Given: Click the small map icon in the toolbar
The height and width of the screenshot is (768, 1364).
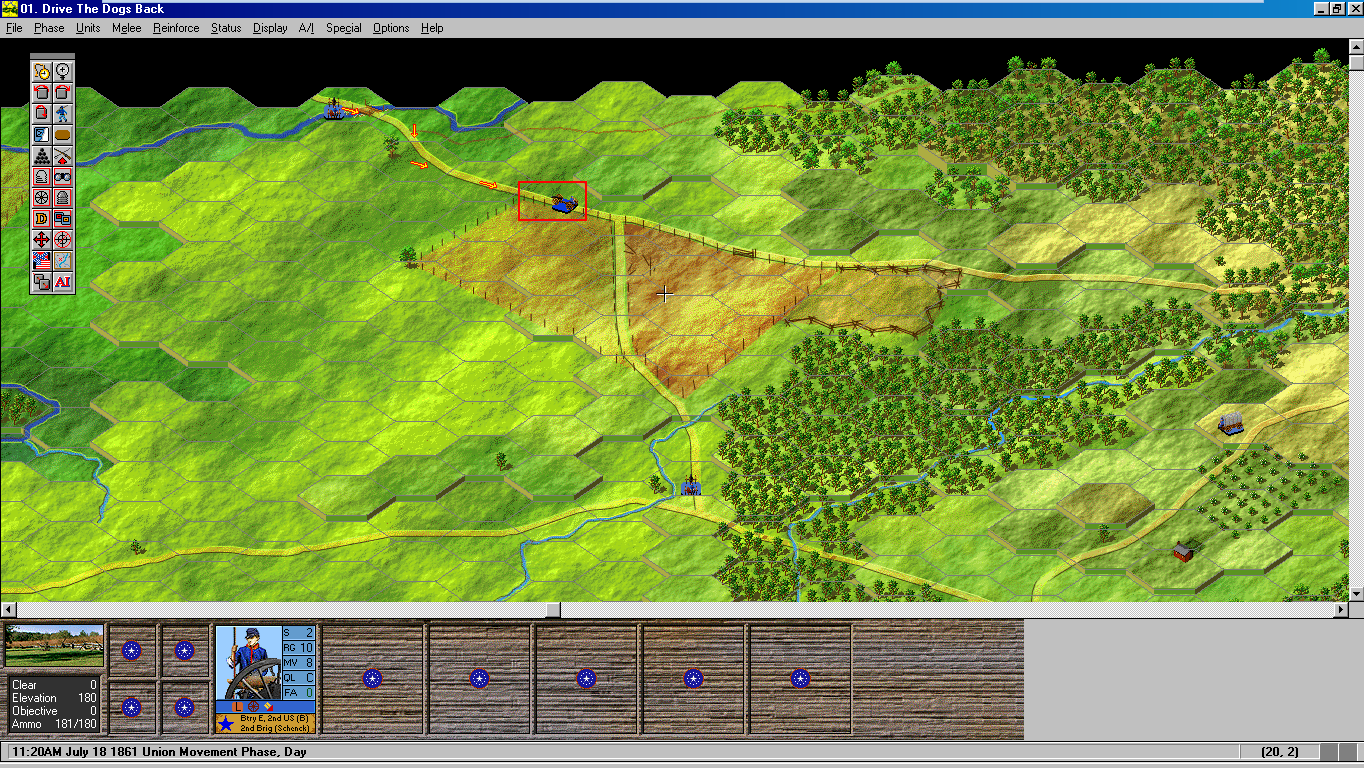Looking at the screenshot, I should point(63,261).
